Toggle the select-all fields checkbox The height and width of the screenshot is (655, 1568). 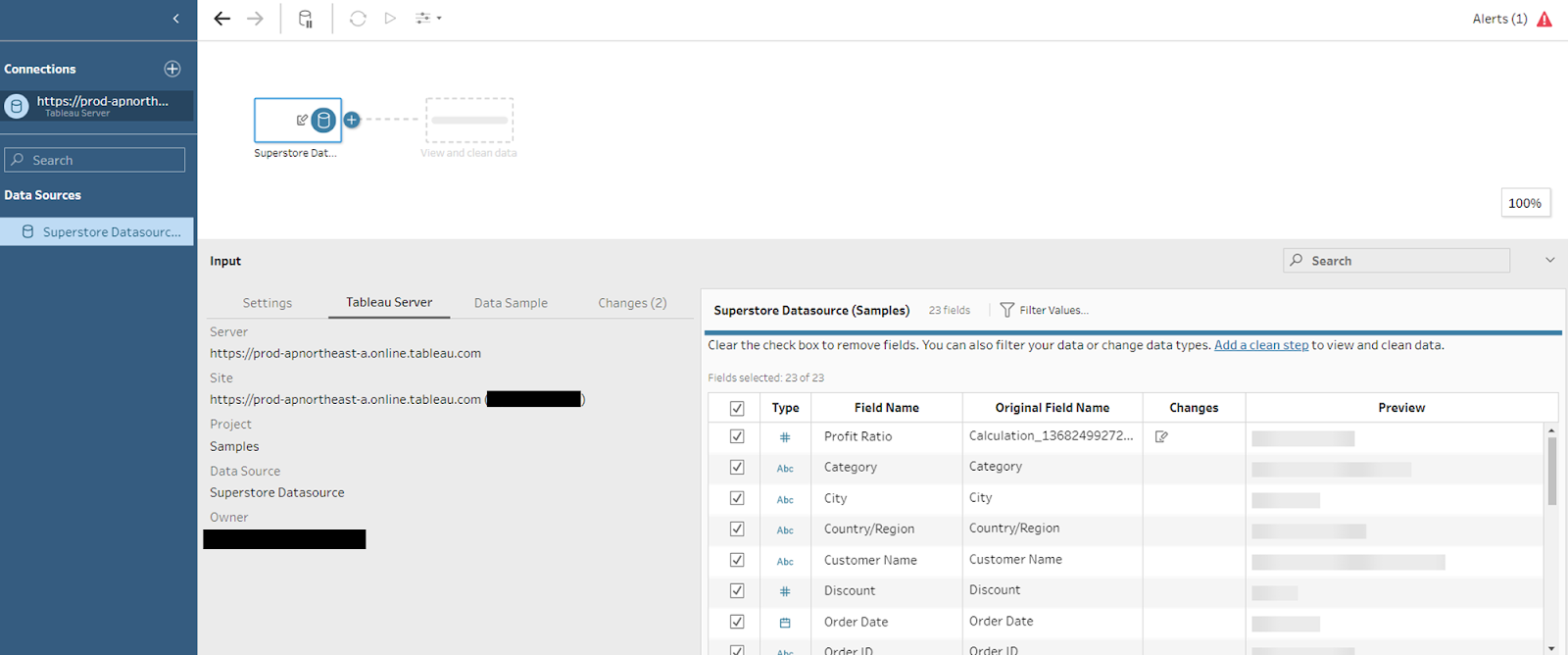(x=737, y=408)
